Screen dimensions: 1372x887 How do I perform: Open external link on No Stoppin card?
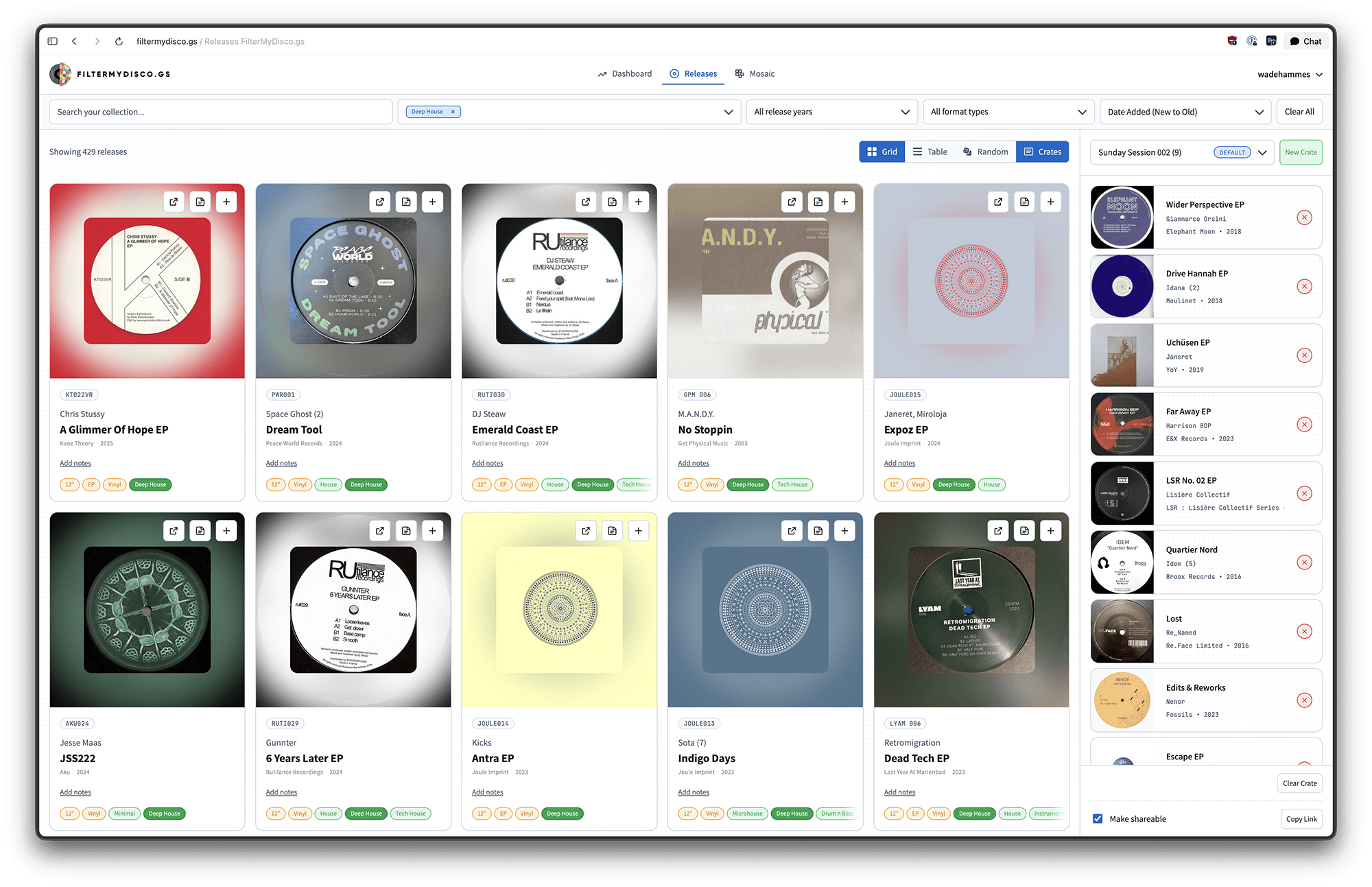point(792,202)
